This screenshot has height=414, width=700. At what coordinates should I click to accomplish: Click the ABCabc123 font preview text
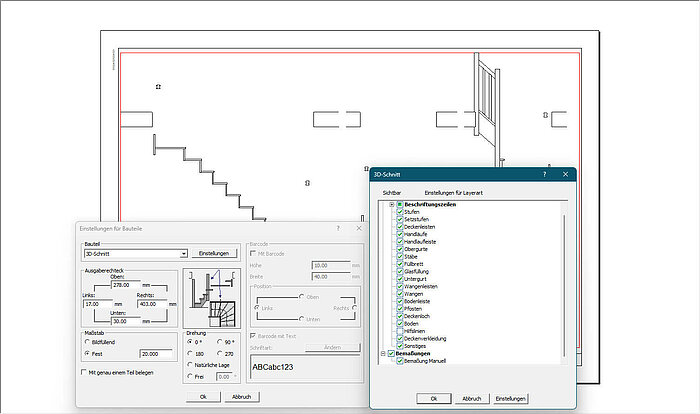point(272,367)
